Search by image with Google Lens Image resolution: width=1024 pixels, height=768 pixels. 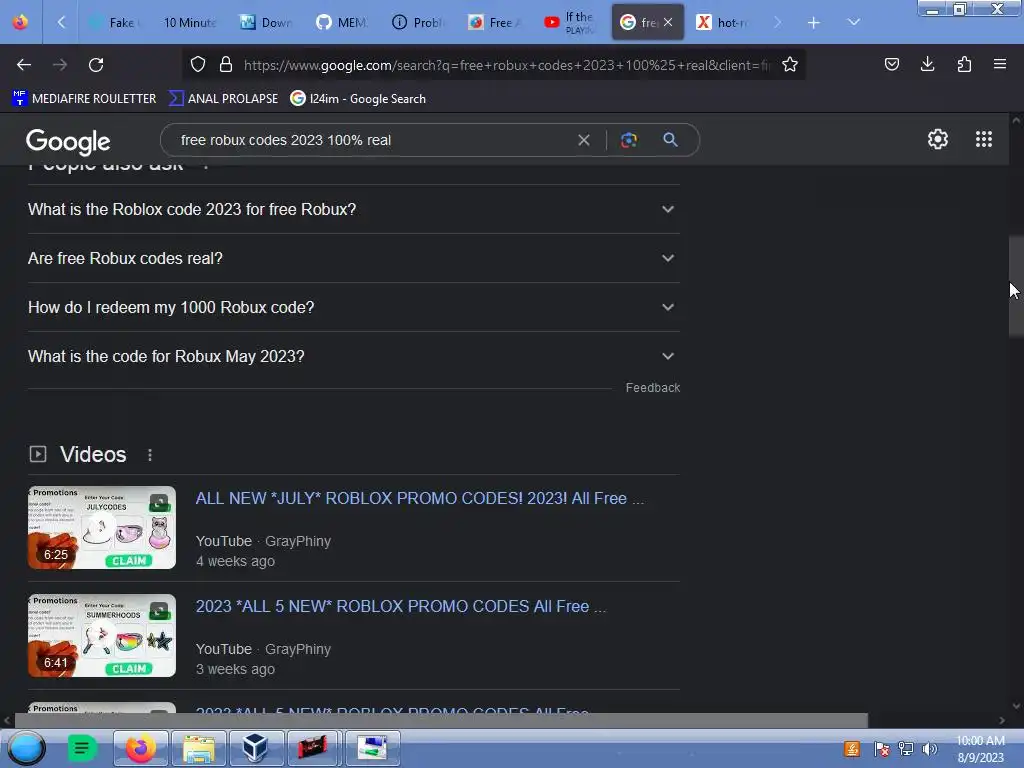(x=629, y=140)
